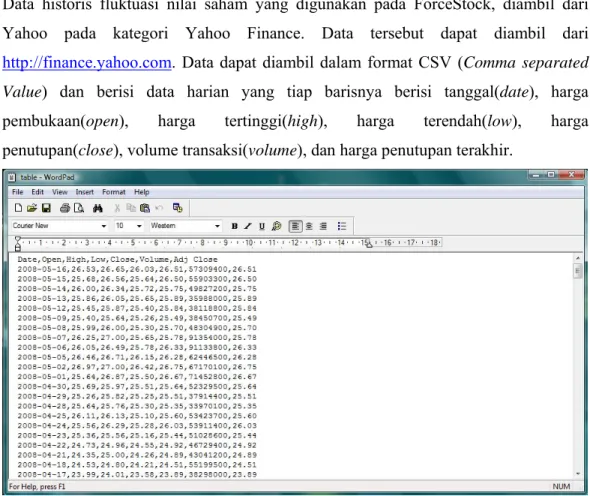Viewport: 590px width, 496px height.
Task: Click the WordPad title bar document icon
Action: coord(12,177)
